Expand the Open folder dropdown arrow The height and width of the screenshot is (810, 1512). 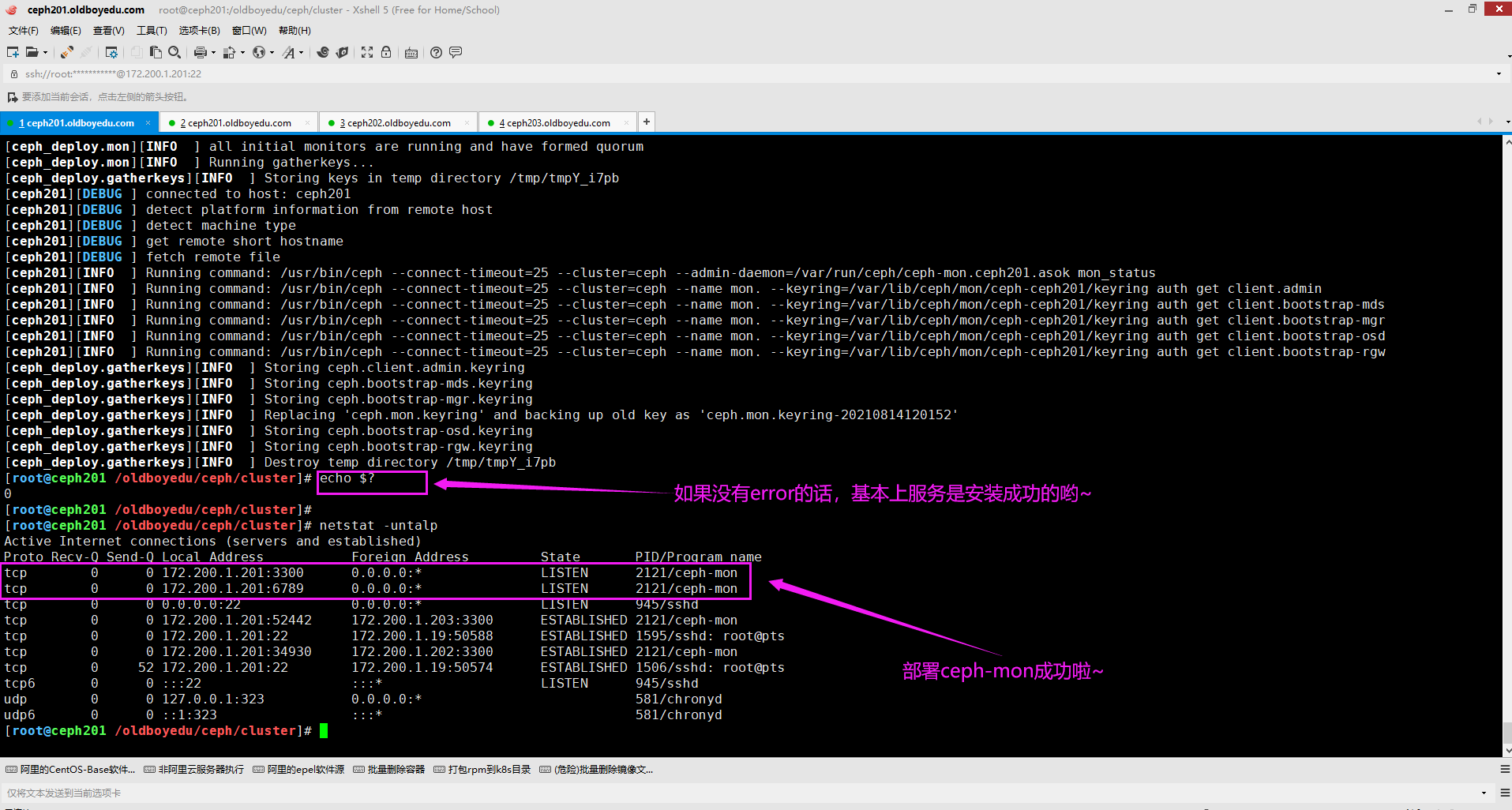click(x=45, y=53)
